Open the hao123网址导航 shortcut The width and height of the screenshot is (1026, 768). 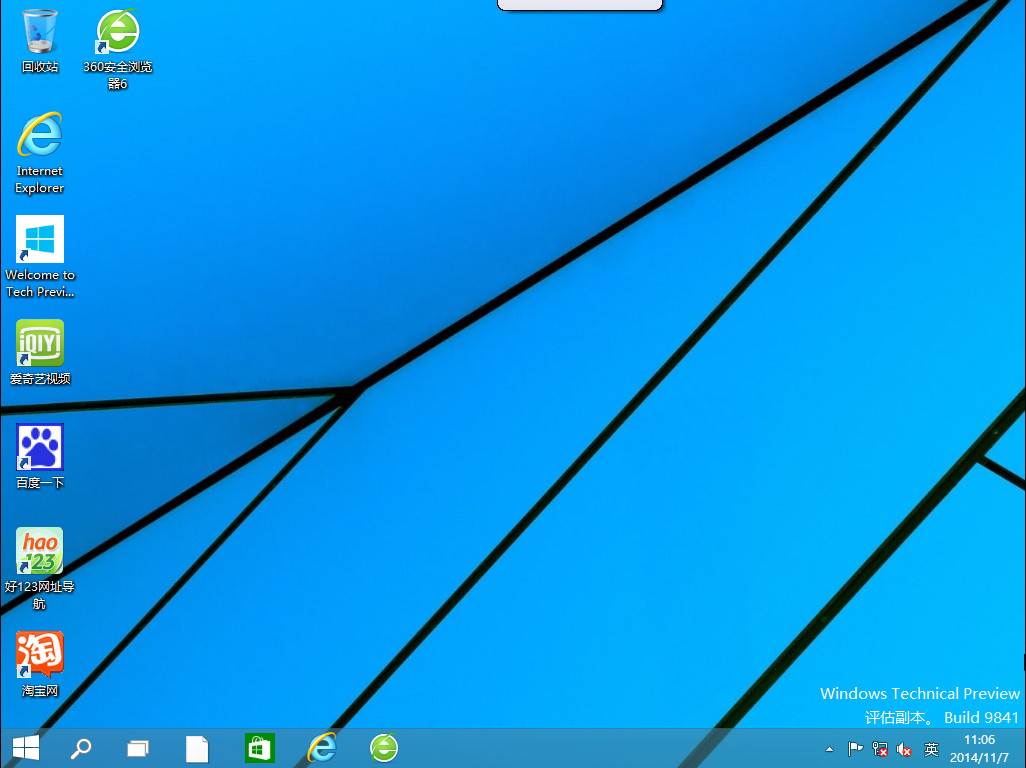pos(40,550)
